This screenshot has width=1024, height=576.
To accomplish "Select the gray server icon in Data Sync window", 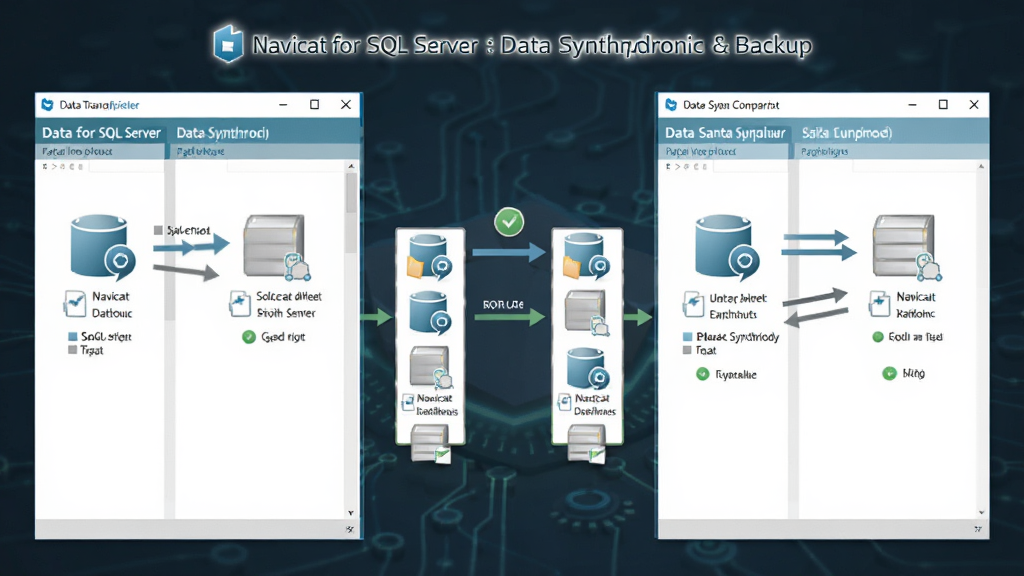I will [906, 247].
